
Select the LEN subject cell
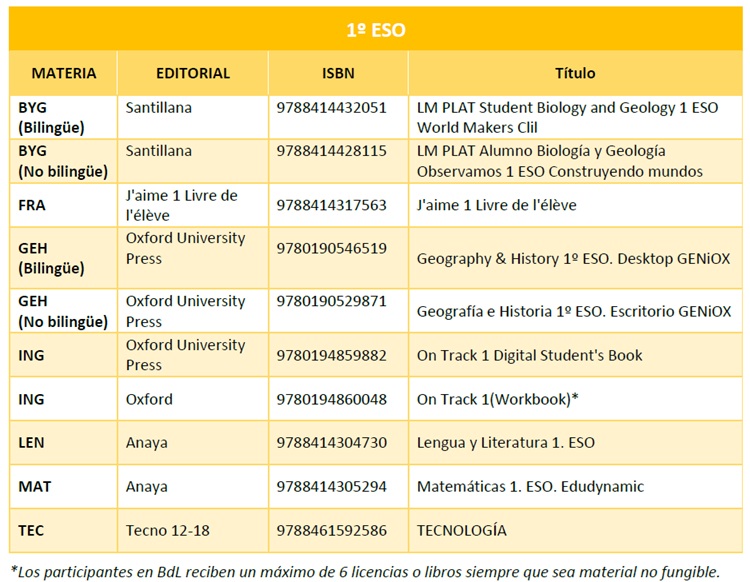(64, 443)
